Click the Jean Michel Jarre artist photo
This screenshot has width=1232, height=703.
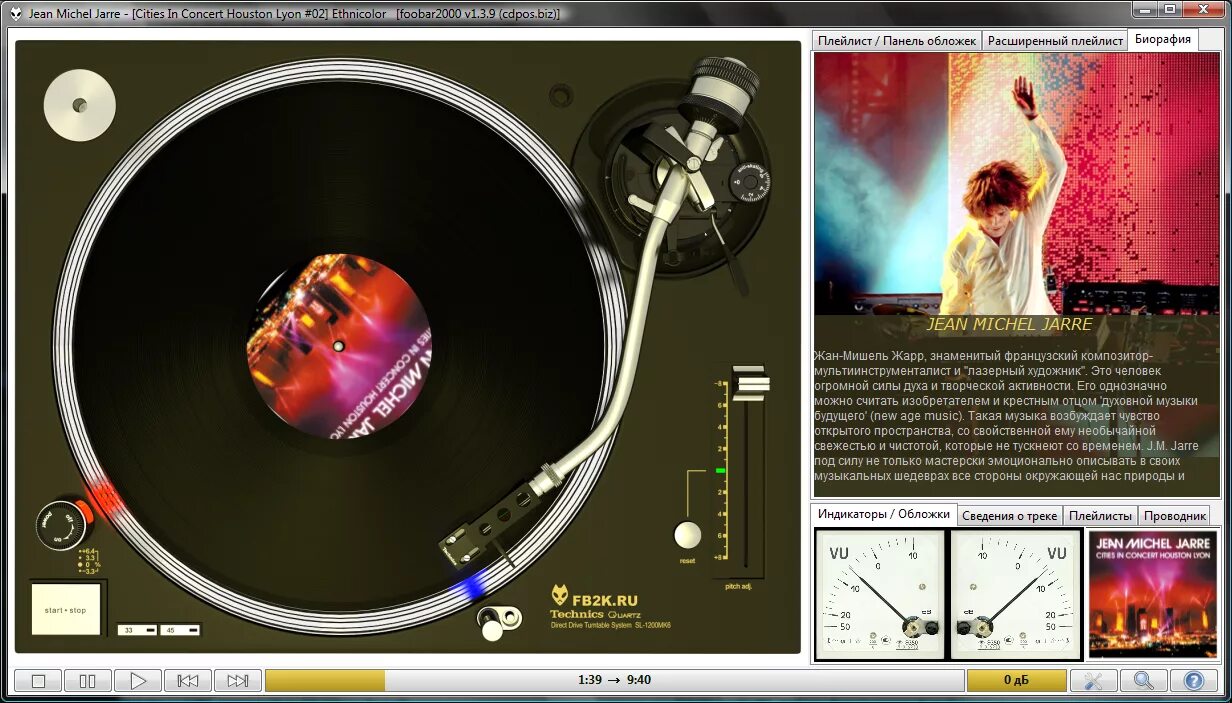(1016, 184)
